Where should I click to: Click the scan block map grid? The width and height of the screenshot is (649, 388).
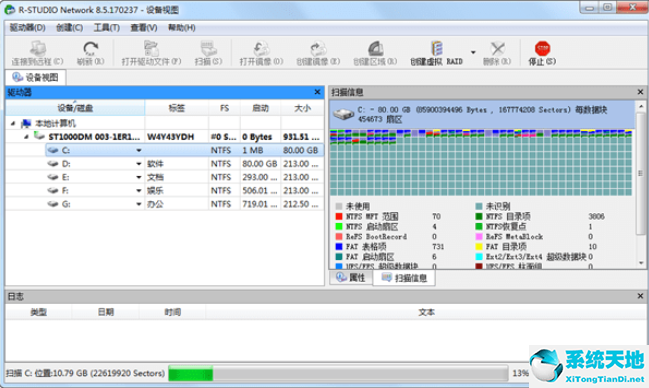click(481, 162)
